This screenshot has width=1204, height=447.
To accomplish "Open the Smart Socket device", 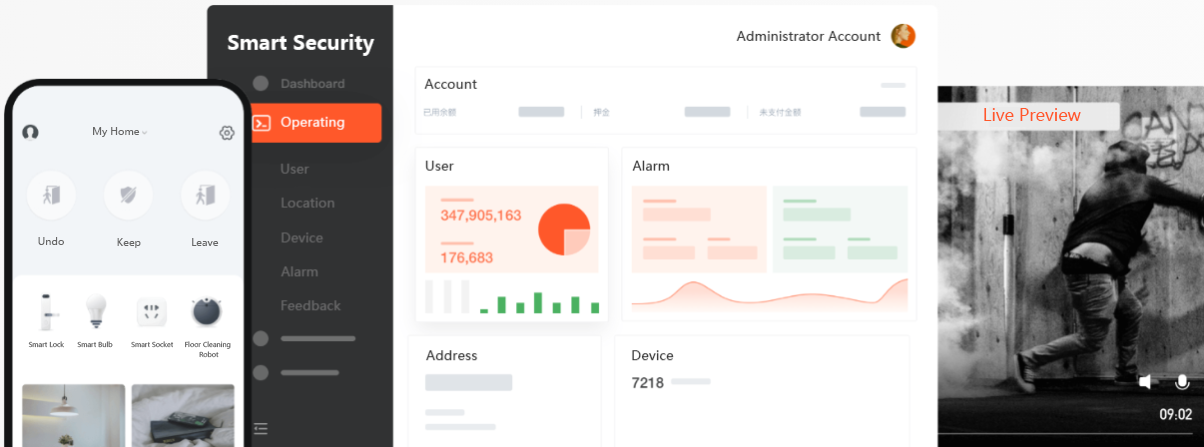I will [152, 313].
